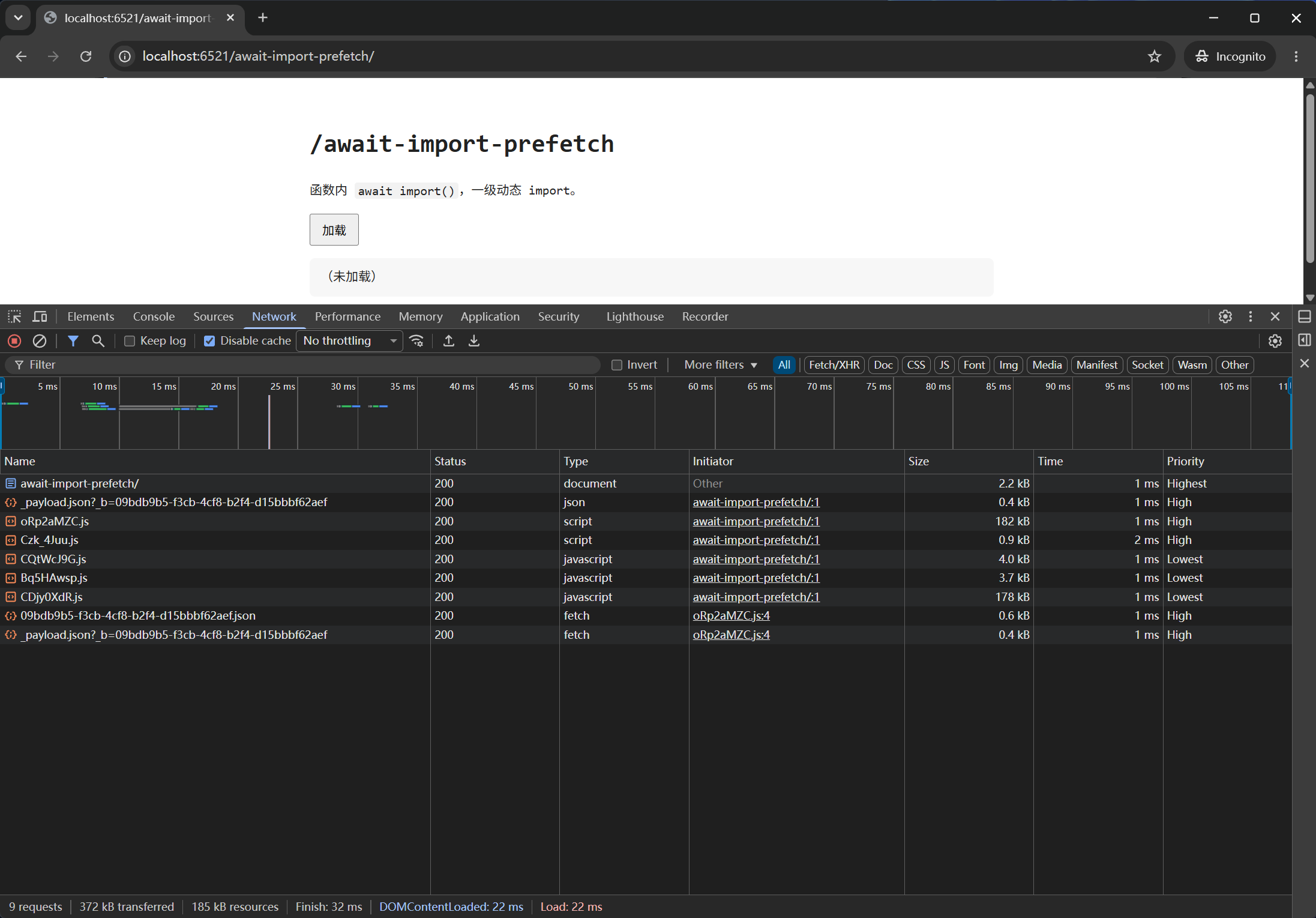Screen dimensions: 1316x918
Task: Open initiator link for CDjy0XdR.js row
Action: tap(756, 597)
